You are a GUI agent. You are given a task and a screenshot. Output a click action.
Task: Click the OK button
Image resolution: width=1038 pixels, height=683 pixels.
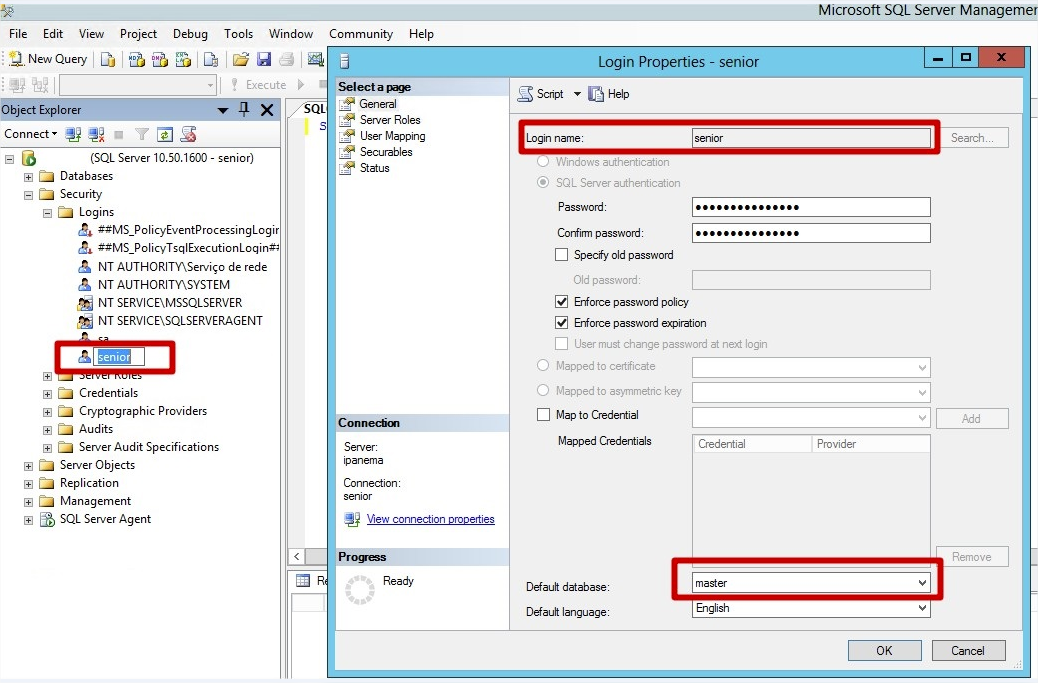coord(884,650)
